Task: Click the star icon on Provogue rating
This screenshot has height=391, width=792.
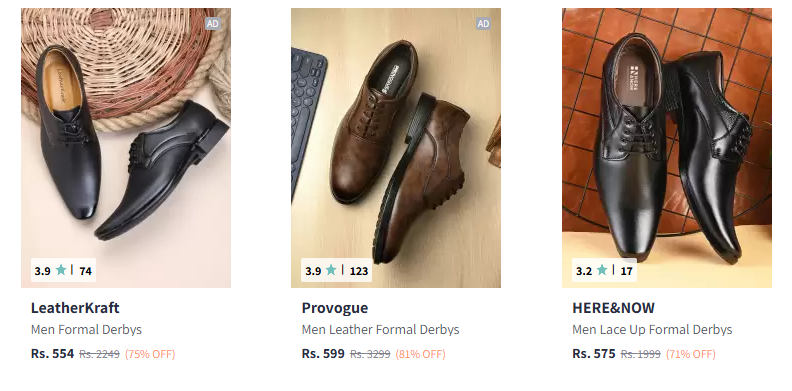Action: [331, 270]
